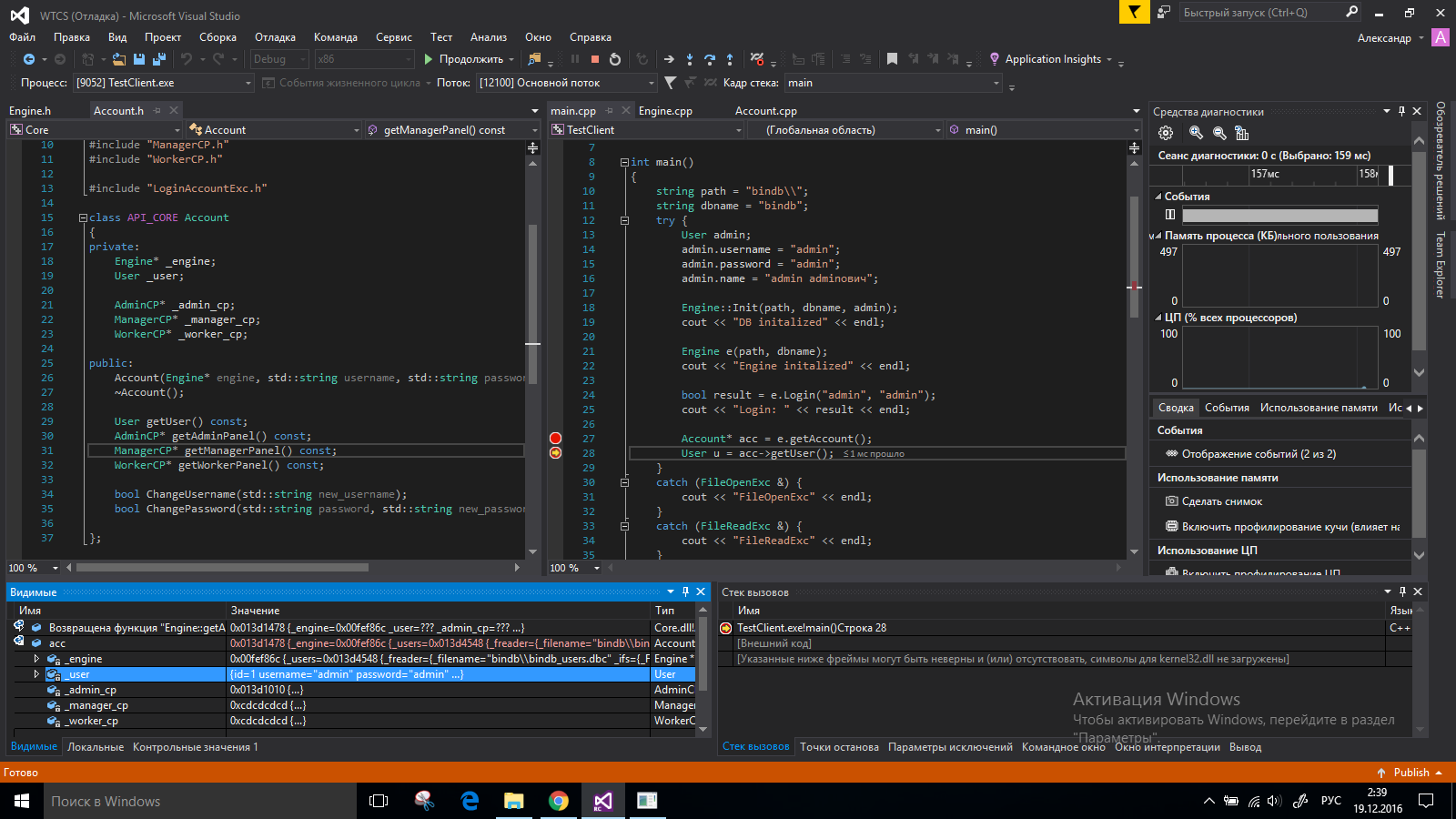Collapse the try block outline
This screenshot has width=1456, height=819.
coord(624,220)
